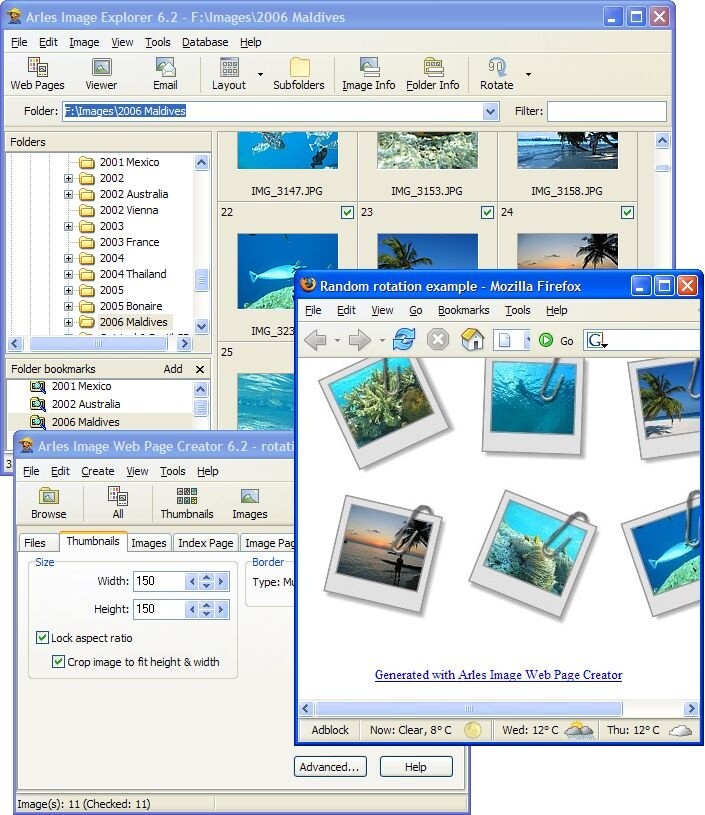The image size is (705, 815).
Task: Click the Google search engine icon in Firefox
Action: (x=596, y=341)
